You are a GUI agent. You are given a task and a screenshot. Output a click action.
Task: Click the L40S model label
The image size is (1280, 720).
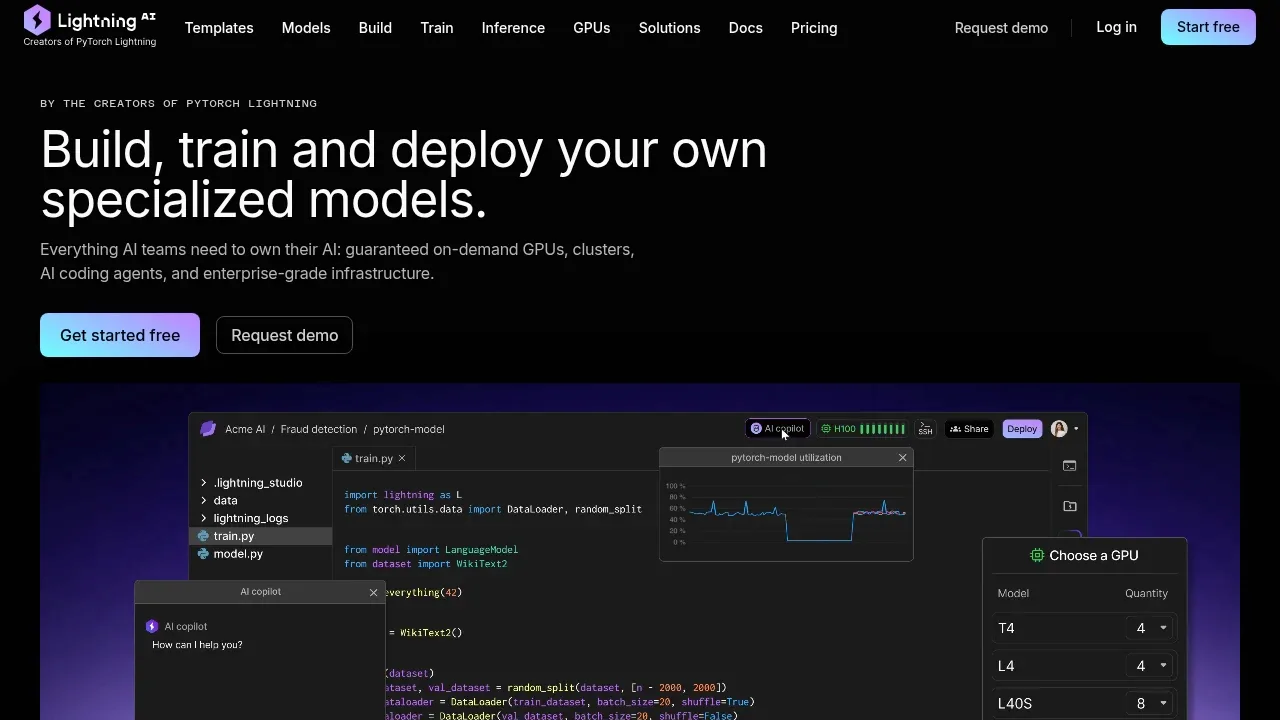pos(1015,704)
